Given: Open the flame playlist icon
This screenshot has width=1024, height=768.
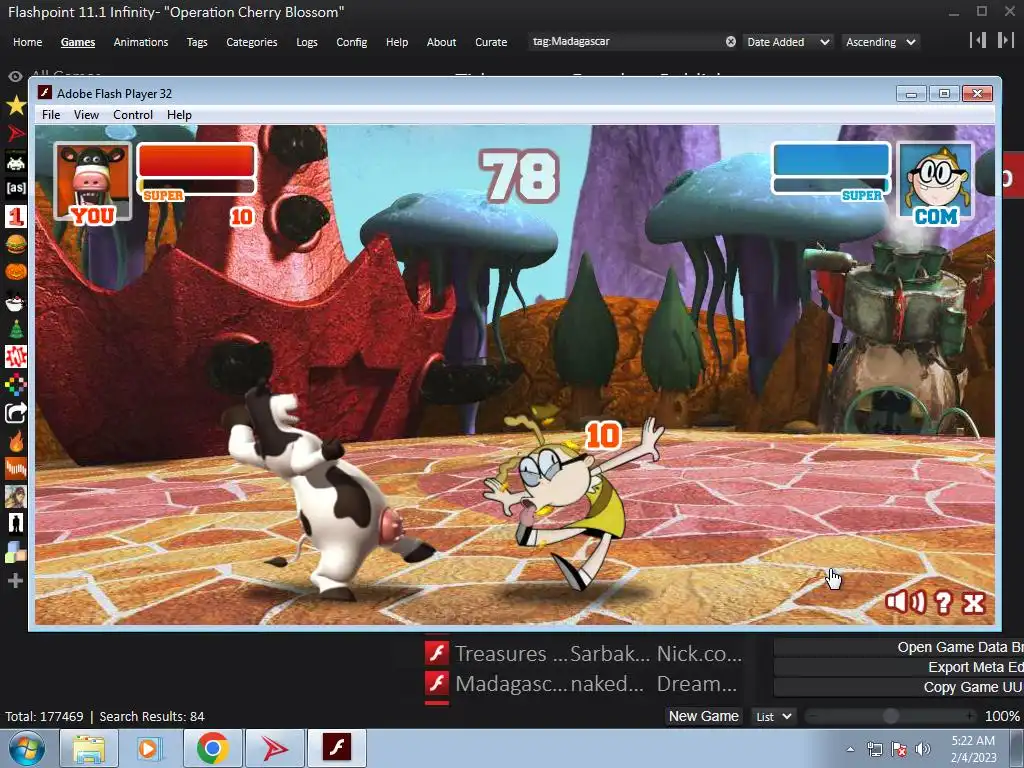Looking at the screenshot, I should click(x=16, y=441).
